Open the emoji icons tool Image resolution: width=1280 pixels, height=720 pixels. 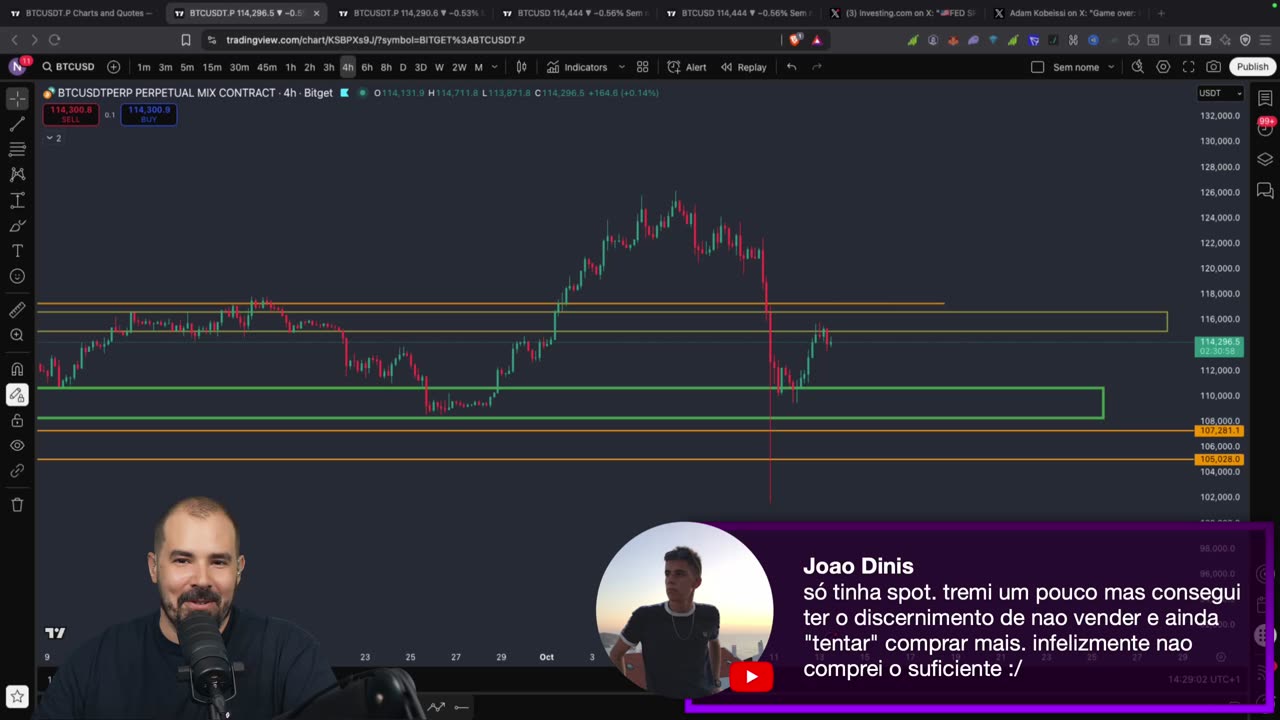click(x=17, y=276)
